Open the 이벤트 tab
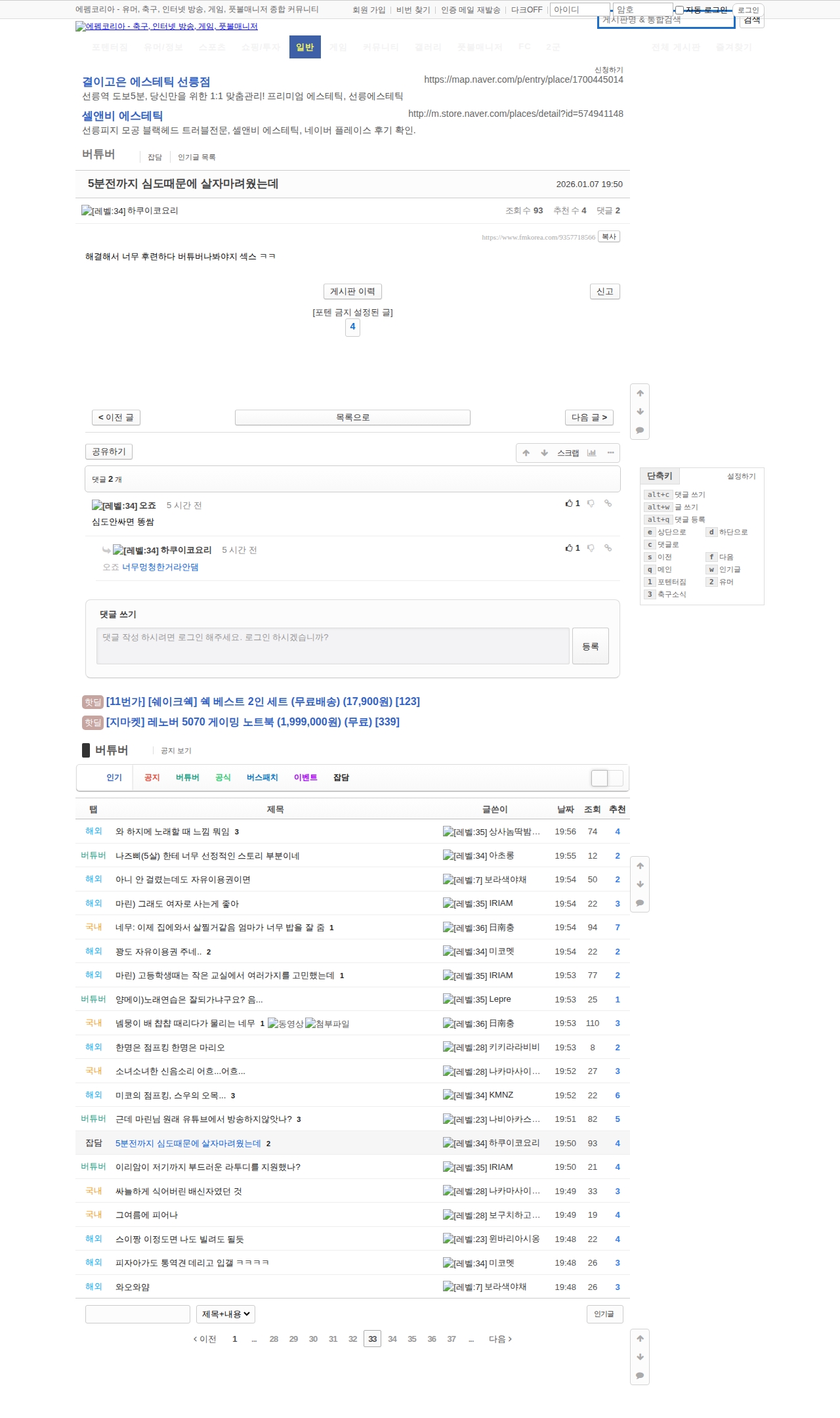Image resolution: width=840 pixels, height=1418 pixels. [306, 778]
